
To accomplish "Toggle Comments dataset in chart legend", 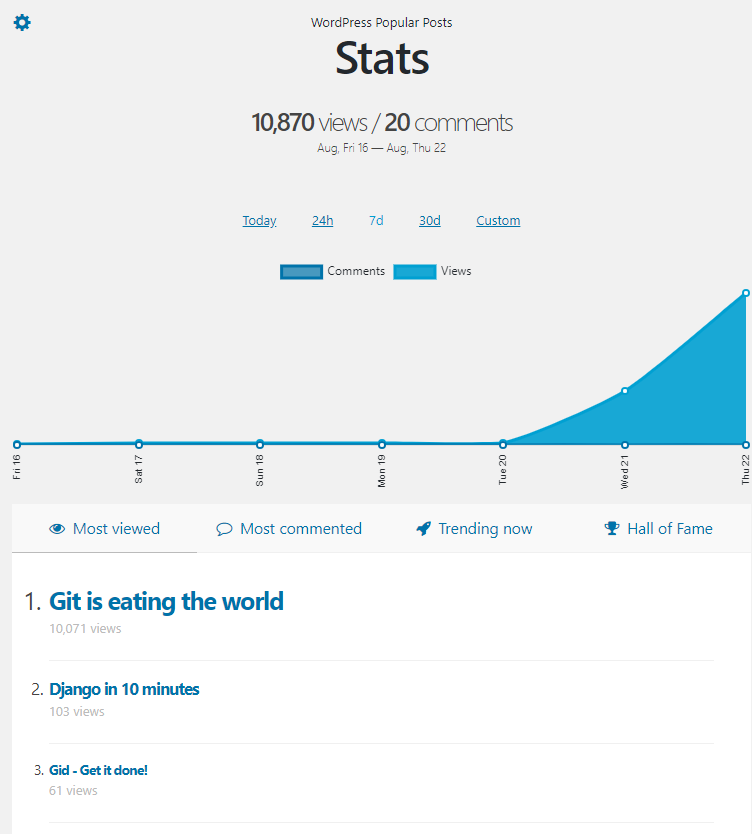I will (302, 271).
